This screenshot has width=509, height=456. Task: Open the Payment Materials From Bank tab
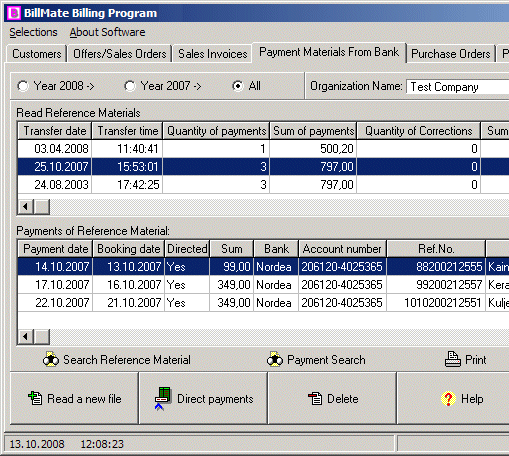point(329,52)
